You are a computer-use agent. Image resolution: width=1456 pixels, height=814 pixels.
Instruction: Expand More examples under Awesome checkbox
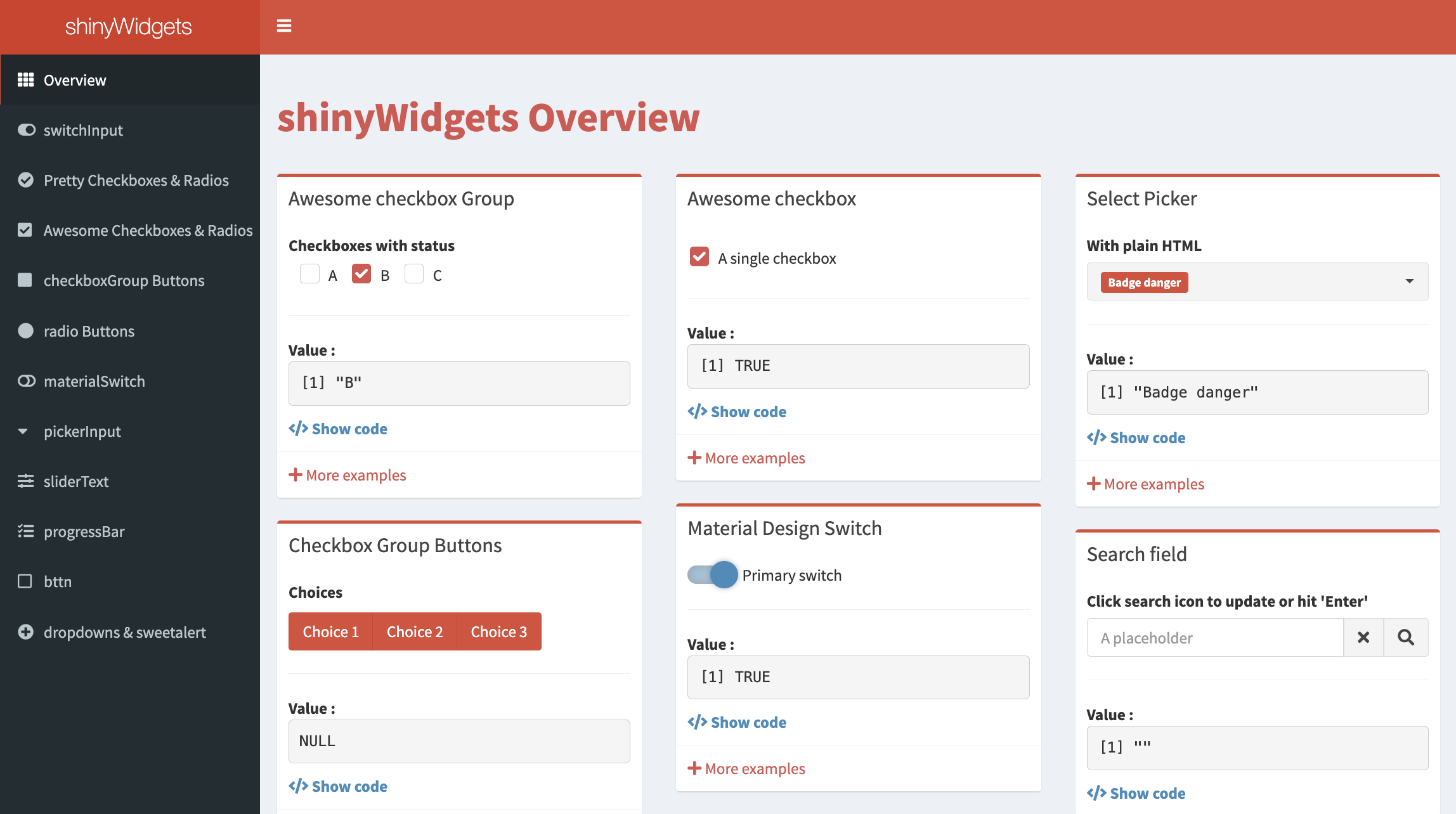pyautogui.click(x=746, y=458)
